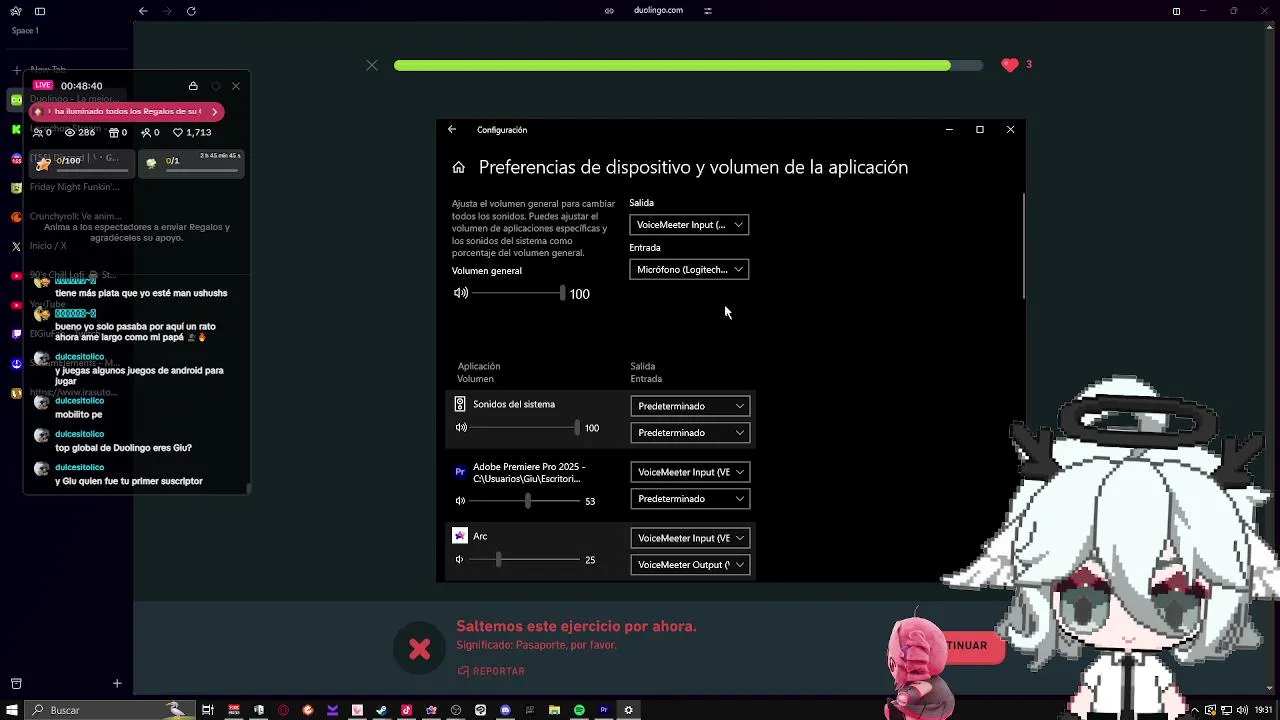Close the Duolingo lesson with X icon
1280x720 pixels.
tap(372, 65)
